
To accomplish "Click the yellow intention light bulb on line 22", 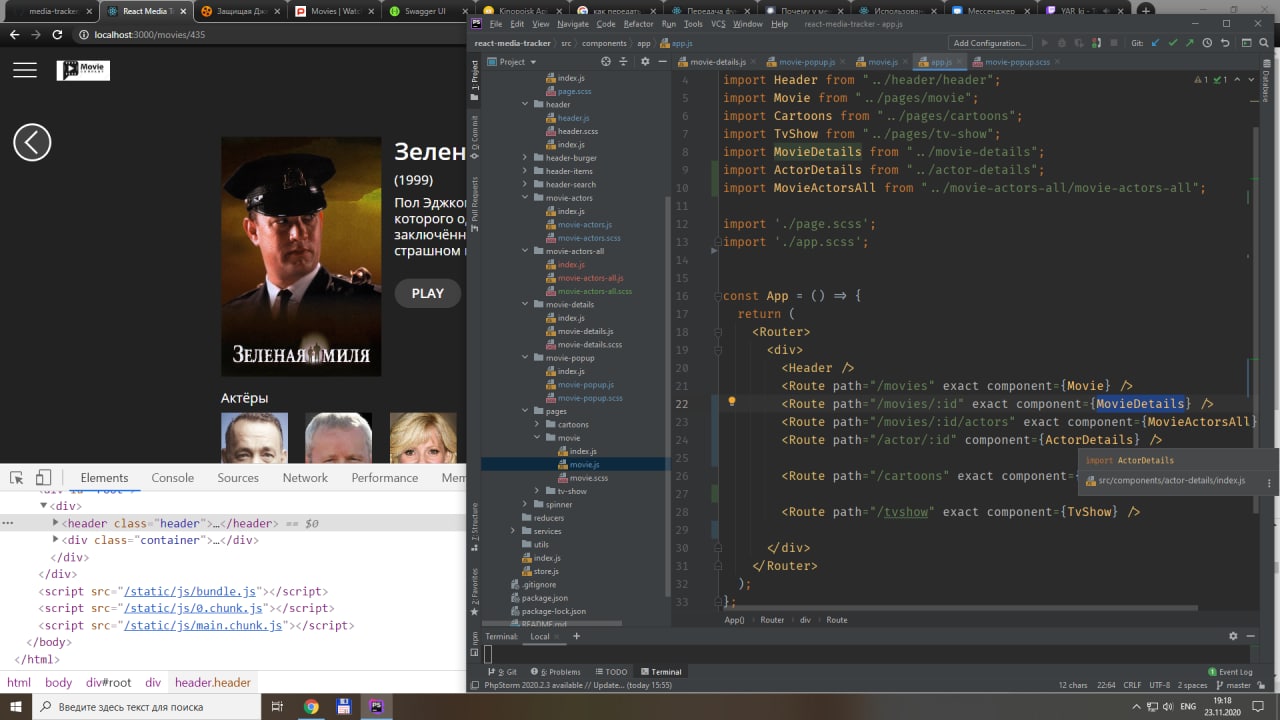I will click(731, 402).
